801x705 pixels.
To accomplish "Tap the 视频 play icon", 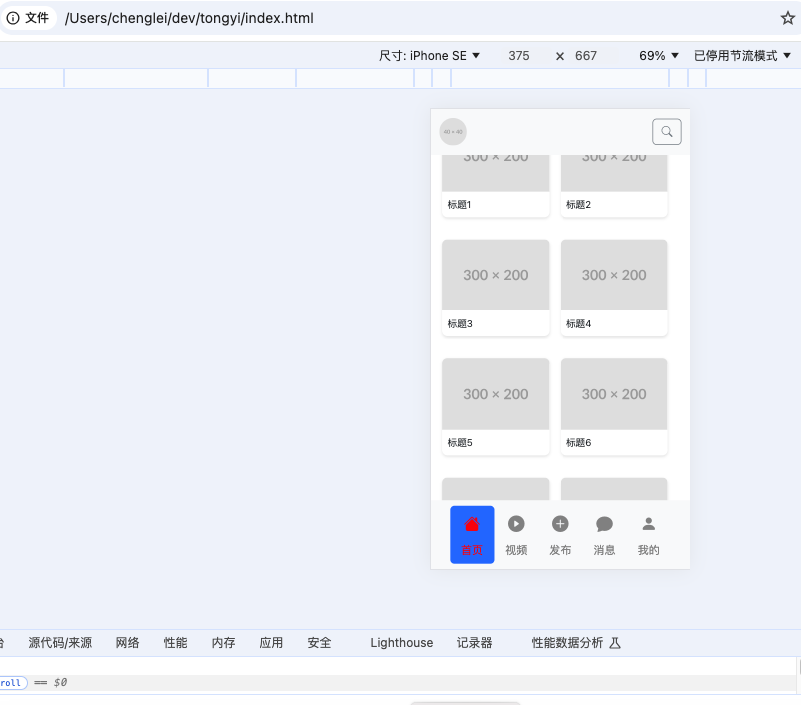I will [x=516, y=524].
